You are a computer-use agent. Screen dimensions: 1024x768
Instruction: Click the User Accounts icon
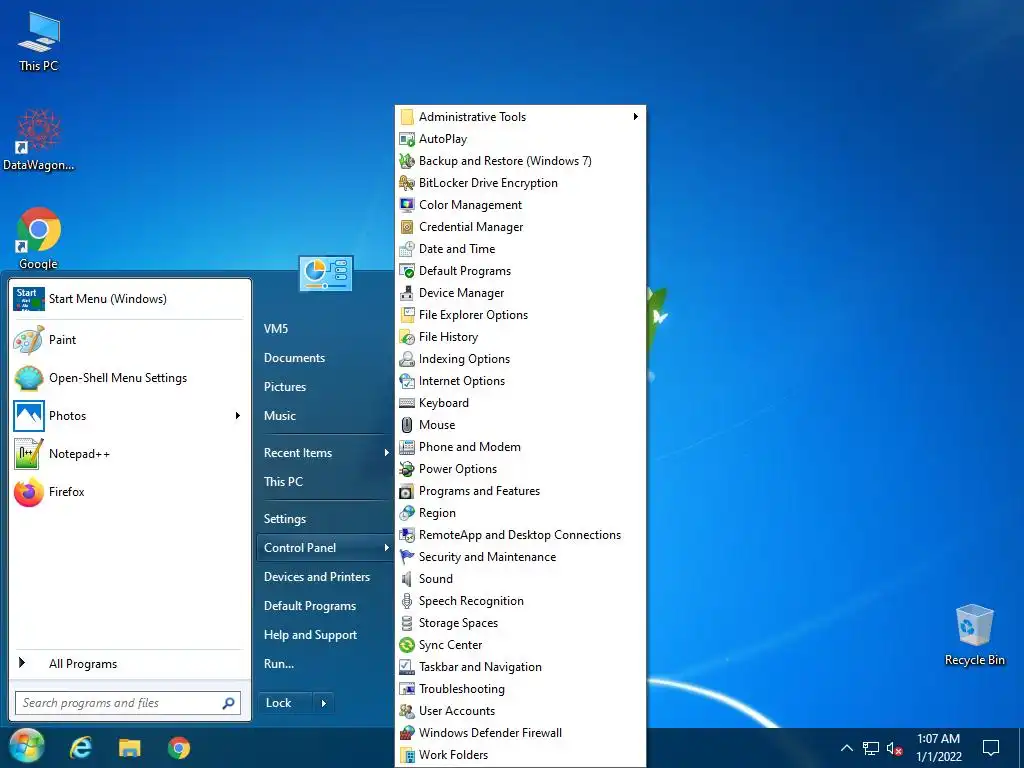[x=407, y=711]
